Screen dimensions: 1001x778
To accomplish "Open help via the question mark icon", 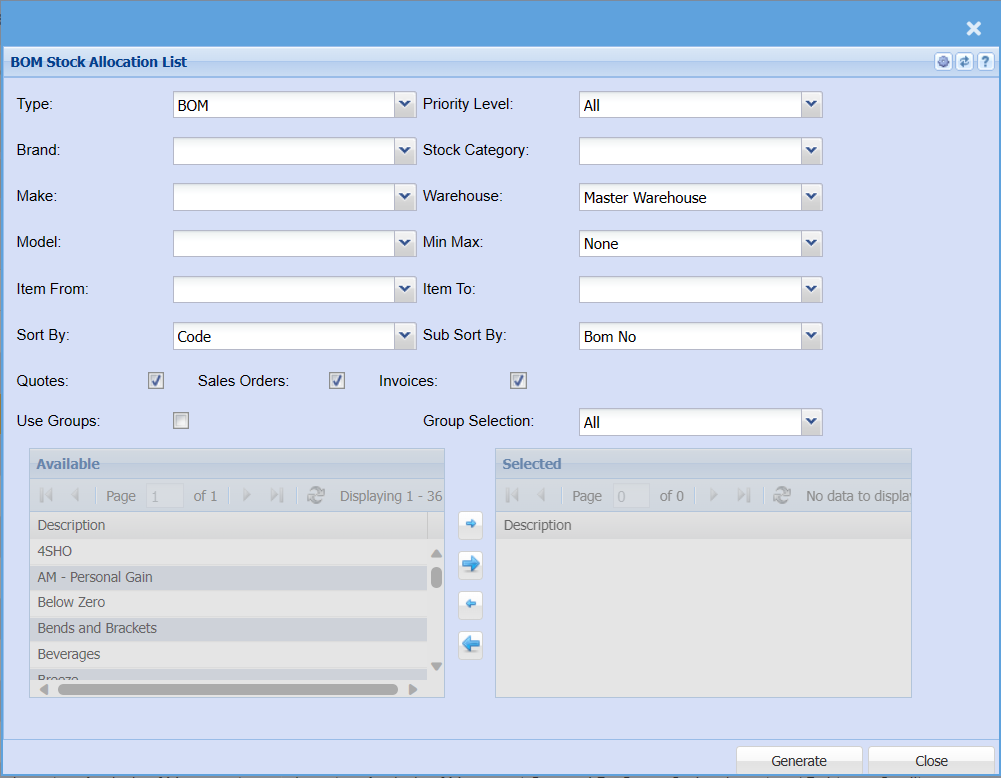I will (x=985, y=62).
